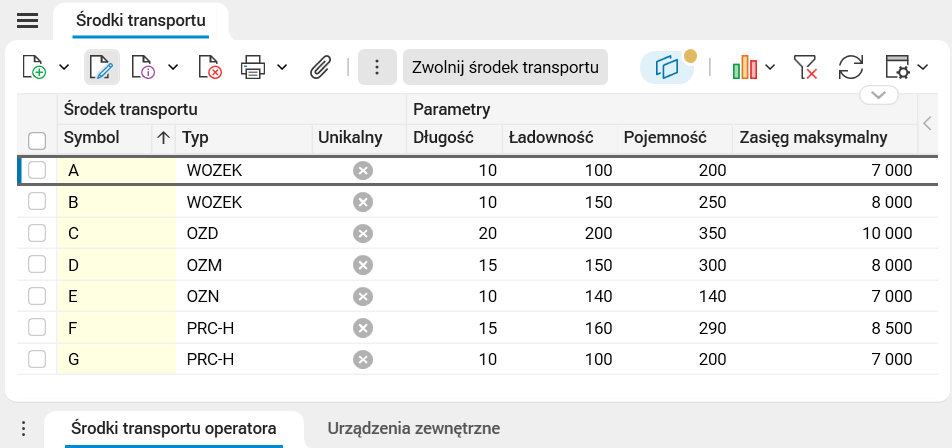This screenshot has height=448, width=952.
Task: Expand the print options dropdown arrow
Action: 282,67
